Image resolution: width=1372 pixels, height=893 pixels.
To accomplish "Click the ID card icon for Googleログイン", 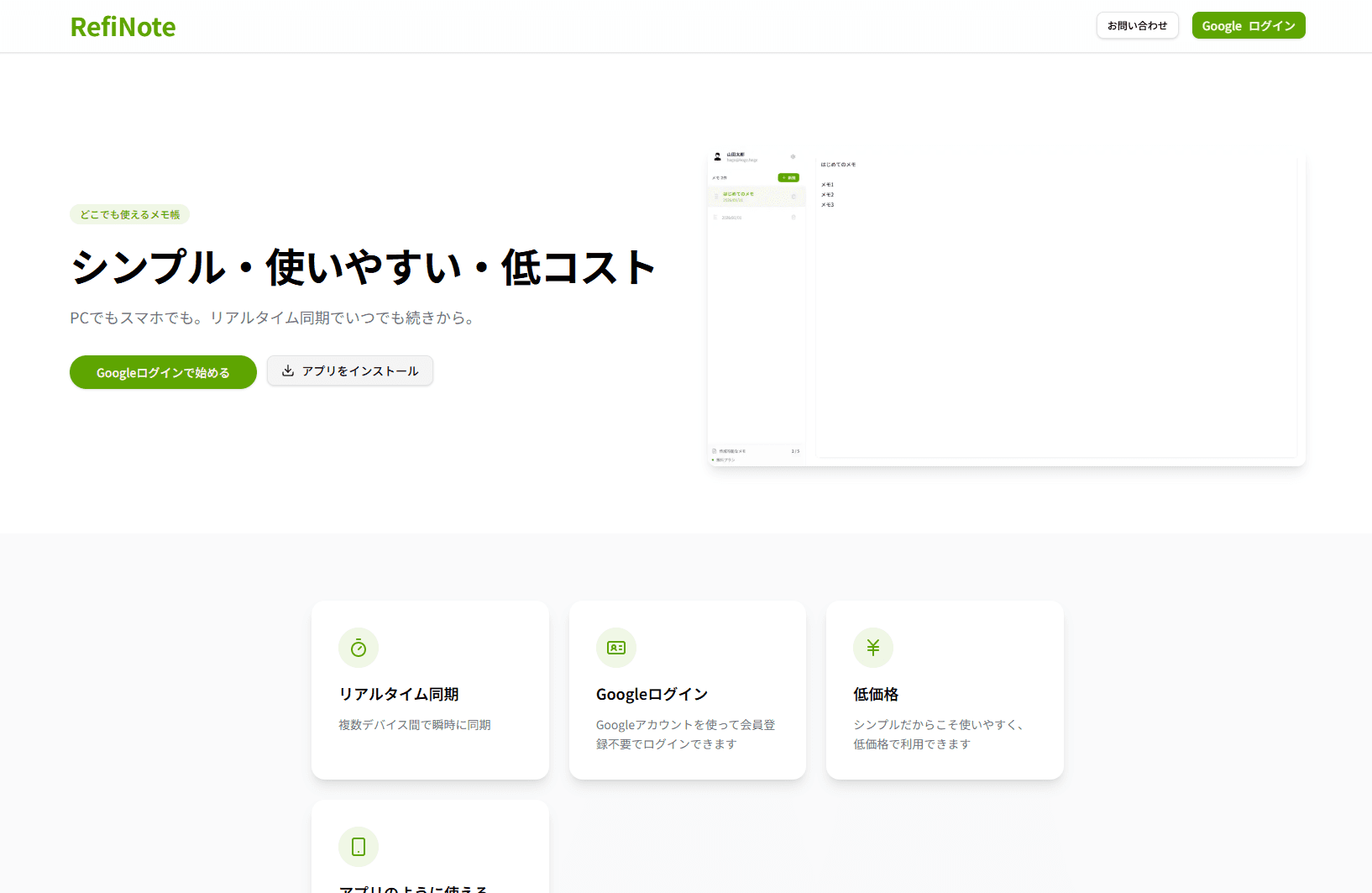I will (616, 648).
